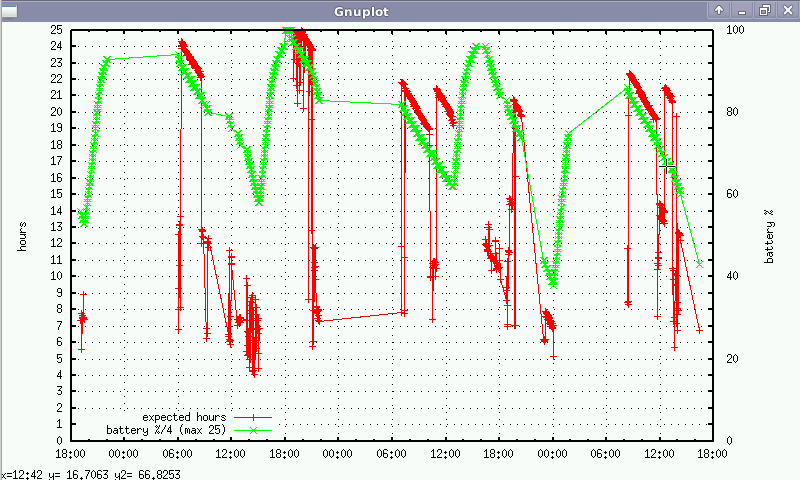
Task: Click the up-arrow shade button in title bar
Action: click(719, 9)
